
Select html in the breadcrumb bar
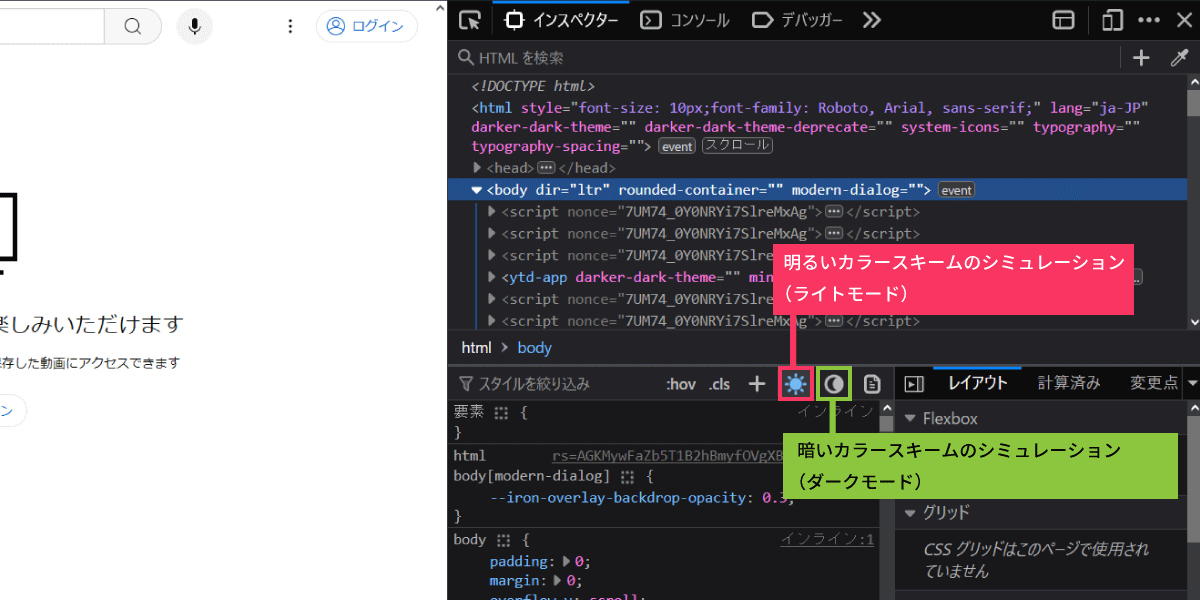point(476,348)
